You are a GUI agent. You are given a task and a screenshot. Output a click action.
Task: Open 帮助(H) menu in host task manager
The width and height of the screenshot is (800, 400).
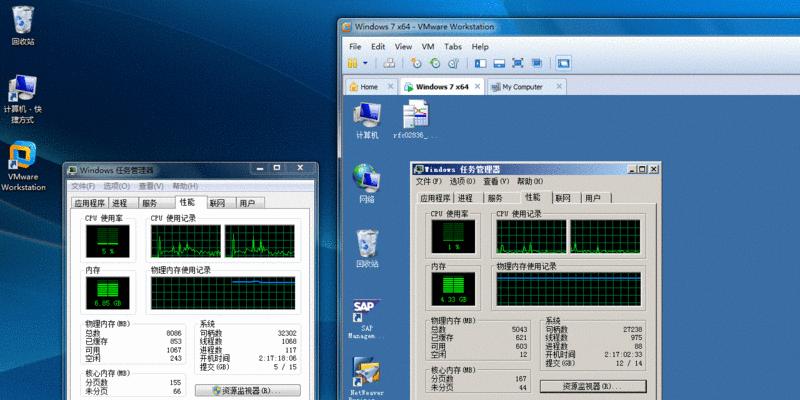(185, 186)
